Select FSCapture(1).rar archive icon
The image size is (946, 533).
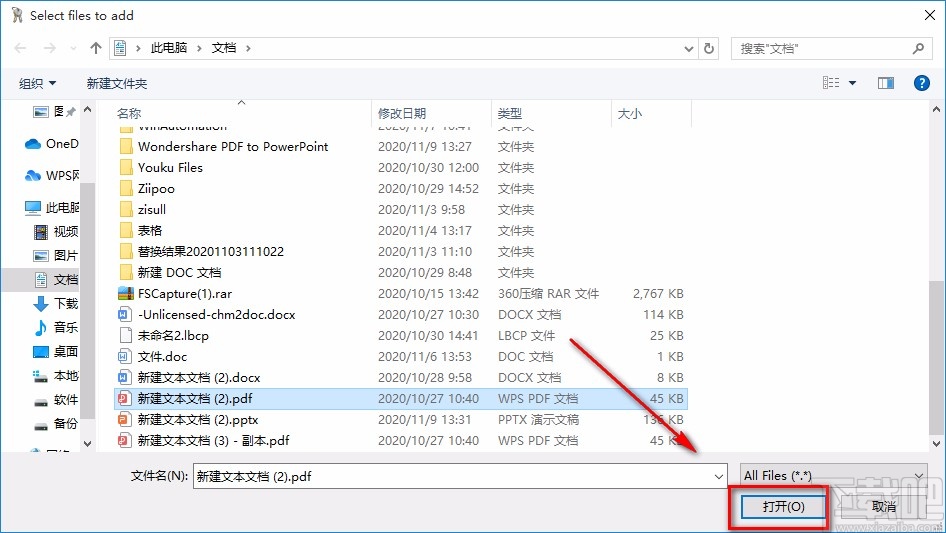125,293
